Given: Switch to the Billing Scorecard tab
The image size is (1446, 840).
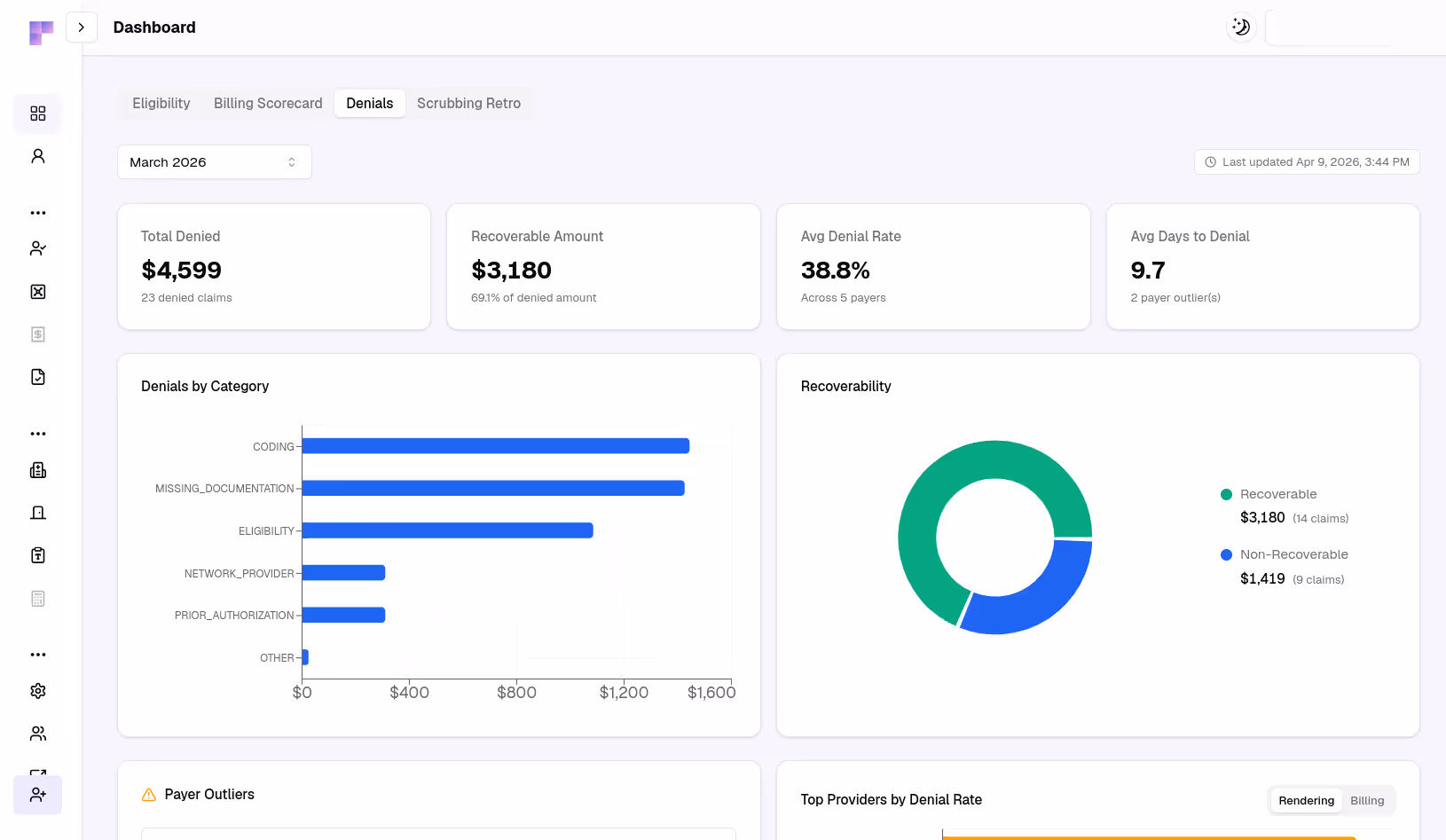Looking at the screenshot, I should (267, 103).
